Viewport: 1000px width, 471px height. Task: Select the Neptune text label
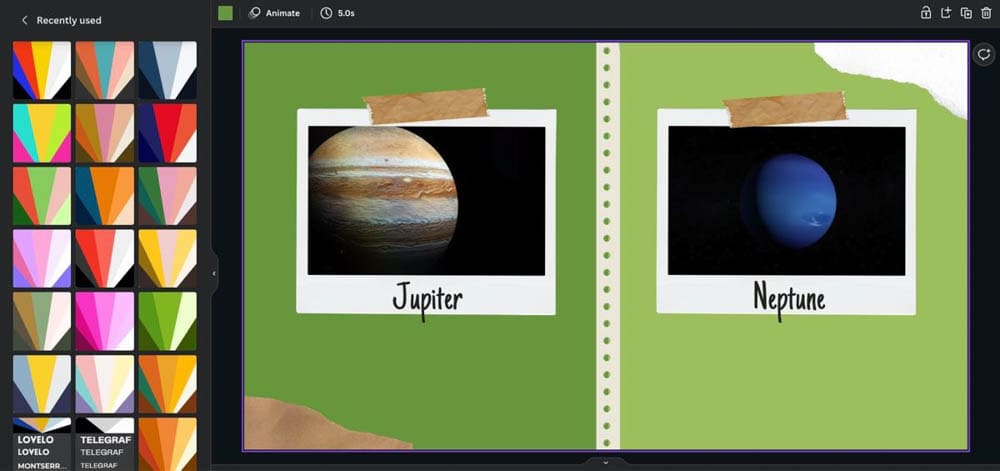click(788, 297)
